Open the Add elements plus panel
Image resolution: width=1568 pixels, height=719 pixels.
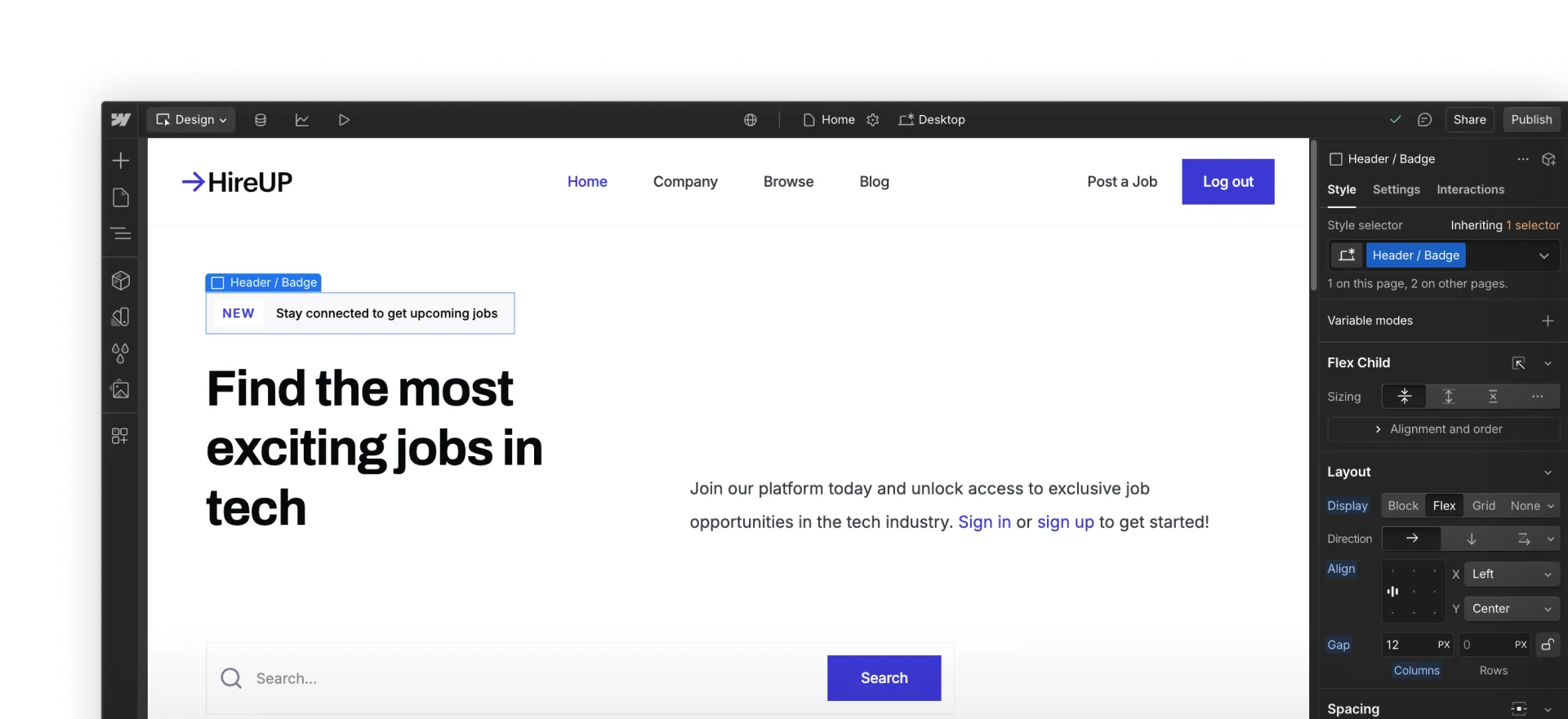121,161
